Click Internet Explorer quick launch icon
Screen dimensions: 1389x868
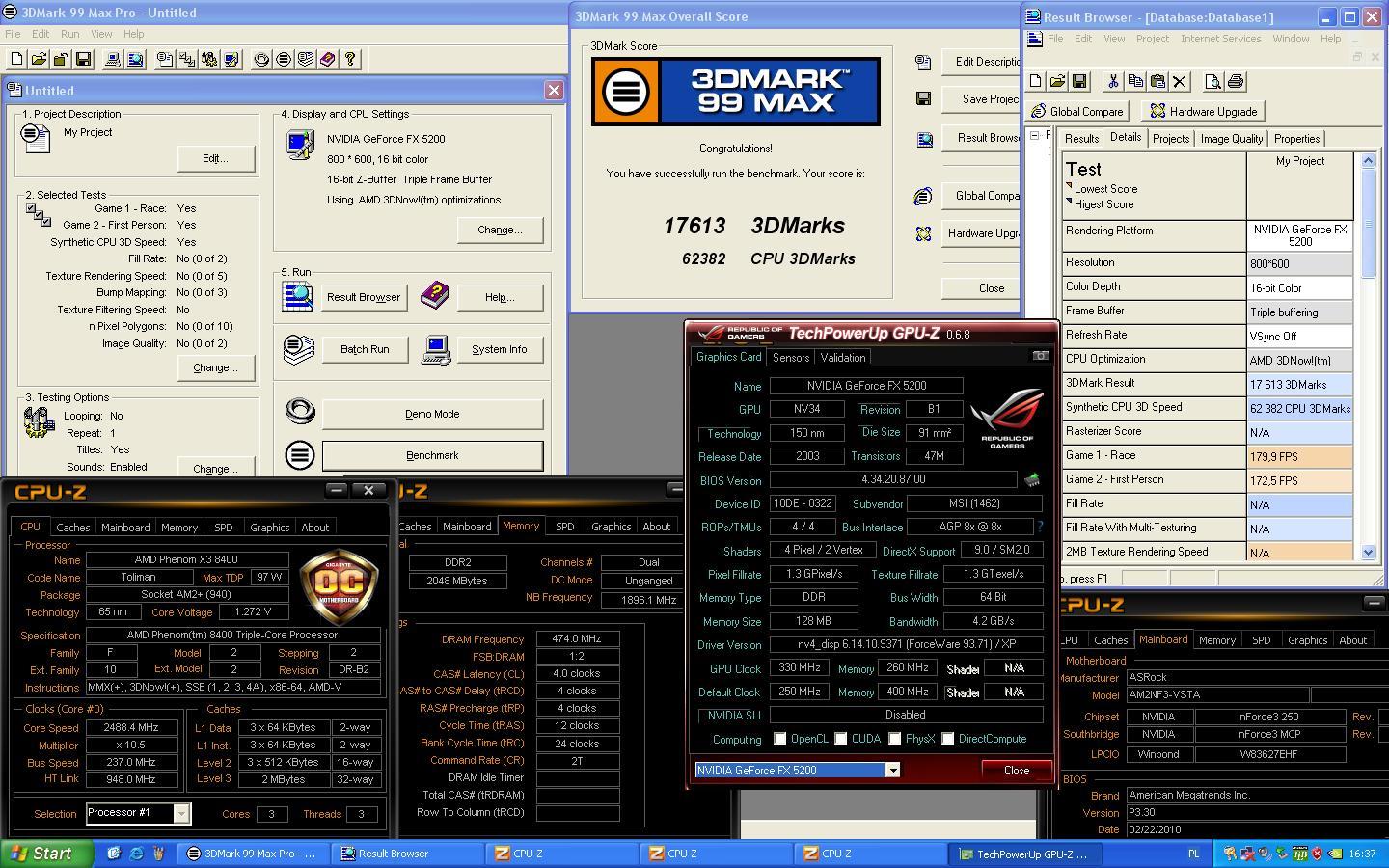tap(136, 854)
